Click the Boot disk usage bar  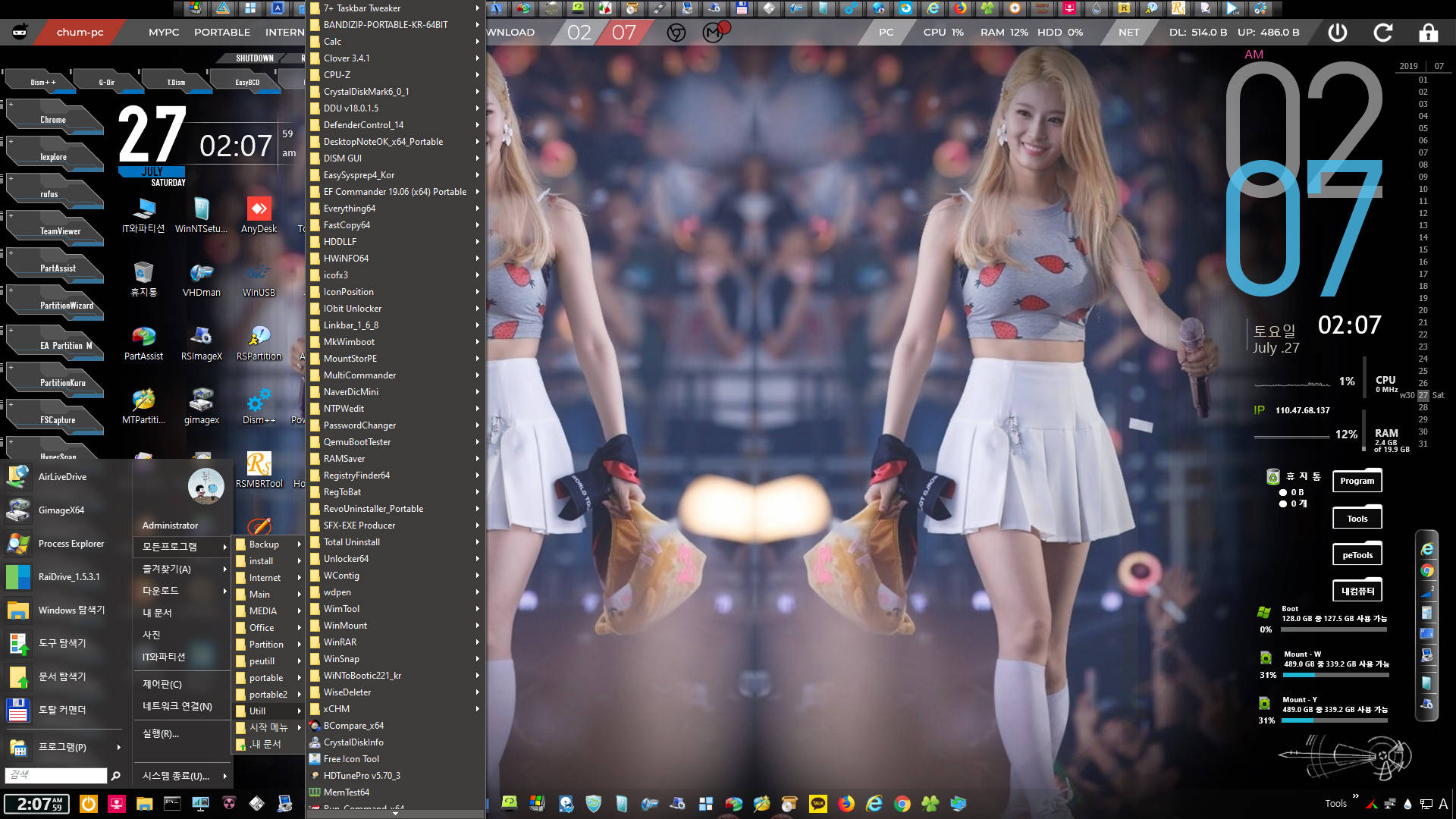[1335, 629]
